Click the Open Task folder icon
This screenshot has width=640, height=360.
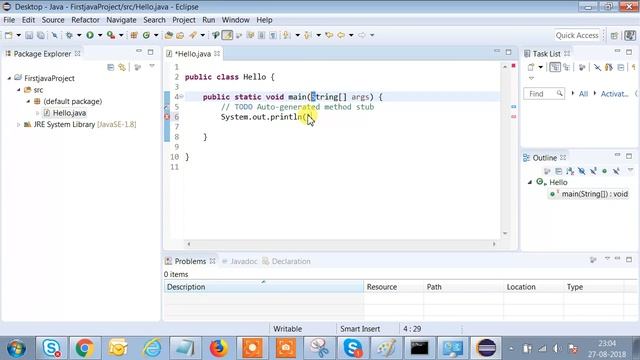pyautogui.click(x=180, y=36)
